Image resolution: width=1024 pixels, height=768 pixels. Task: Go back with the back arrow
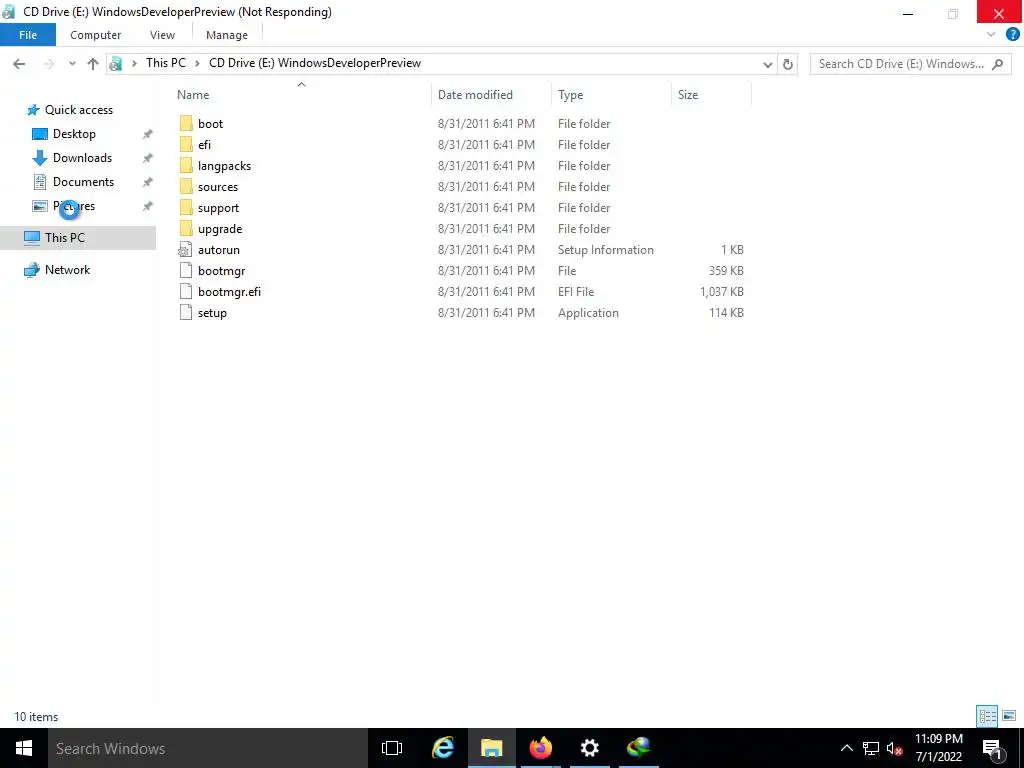[19, 63]
